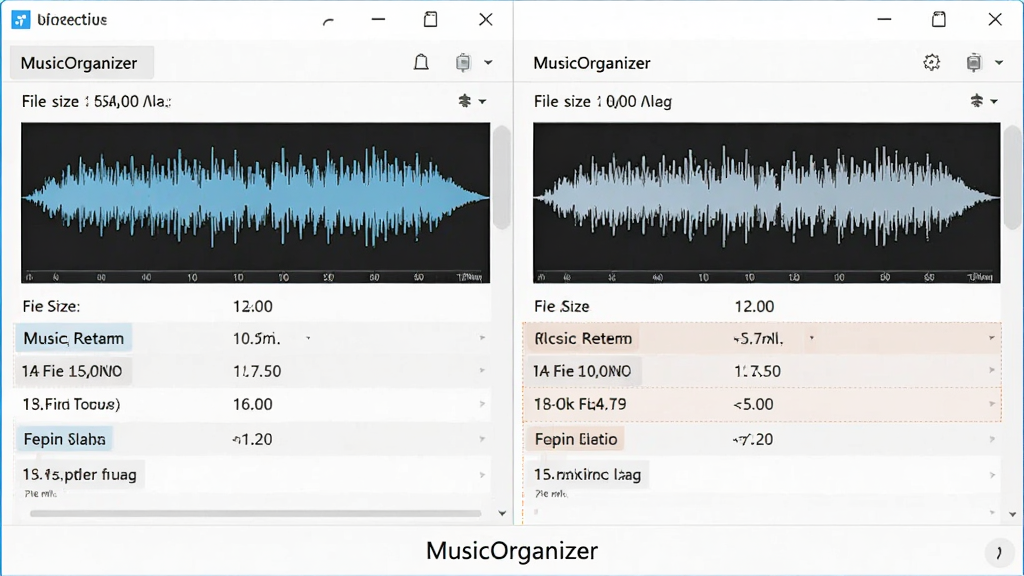Expand Fepin Slabs row chevron

click(482, 439)
